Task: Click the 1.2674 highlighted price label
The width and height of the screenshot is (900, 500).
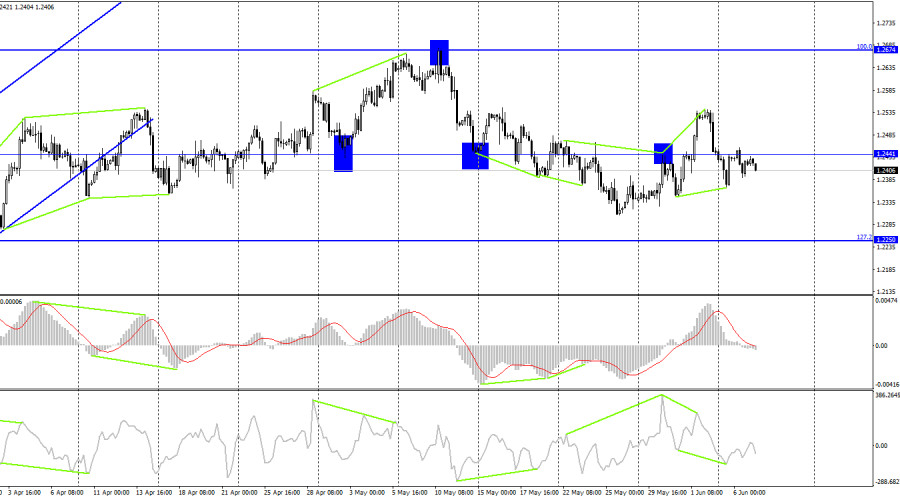Action: (885, 50)
